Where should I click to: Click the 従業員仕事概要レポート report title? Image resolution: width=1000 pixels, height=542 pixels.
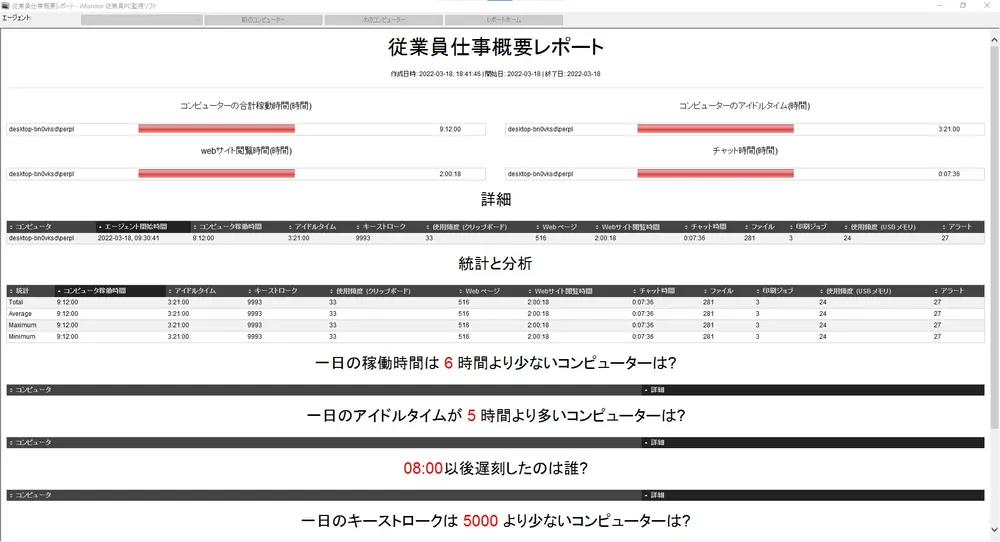[496, 47]
